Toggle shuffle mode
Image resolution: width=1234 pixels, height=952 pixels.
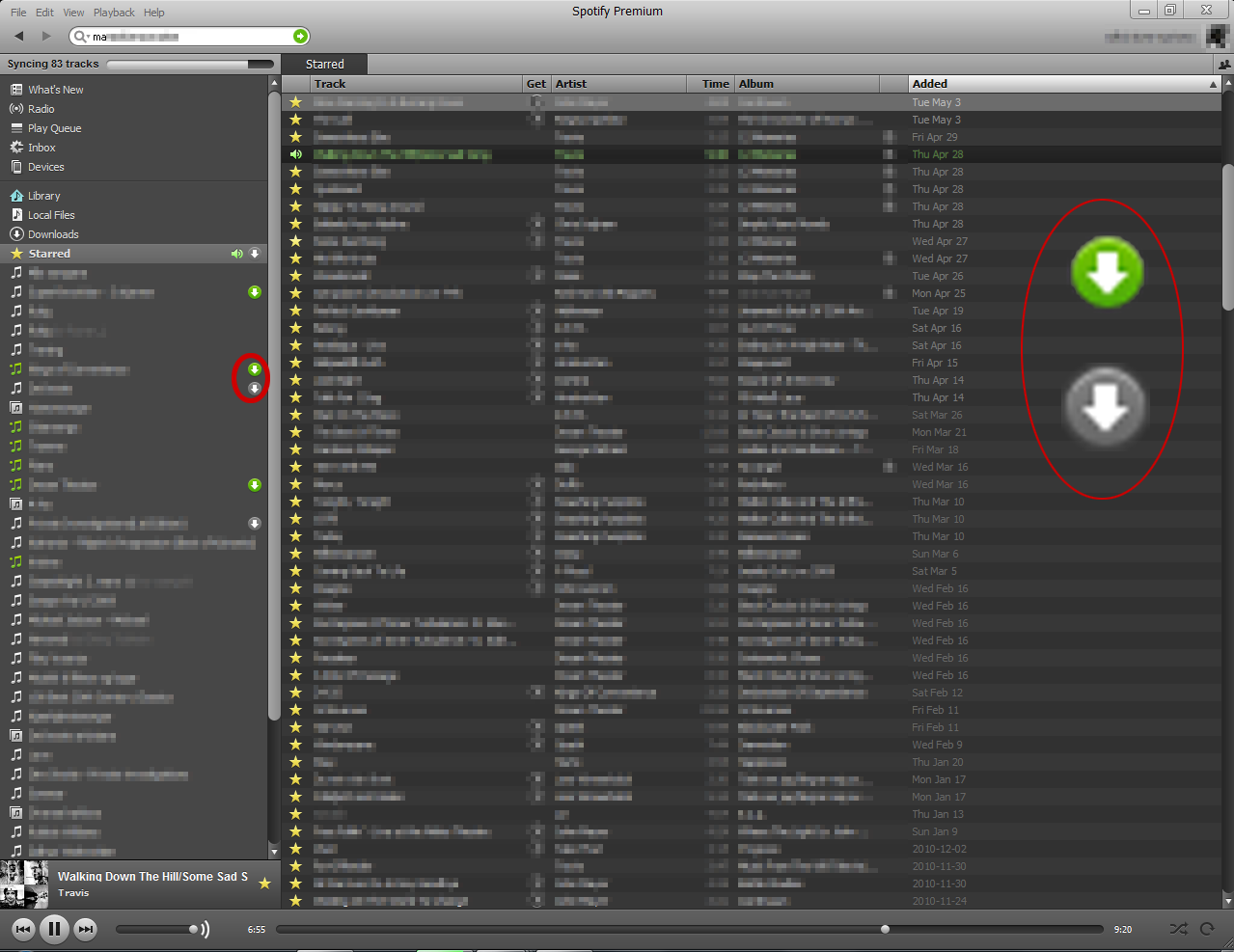pyautogui.click(x=1178, y=929)
